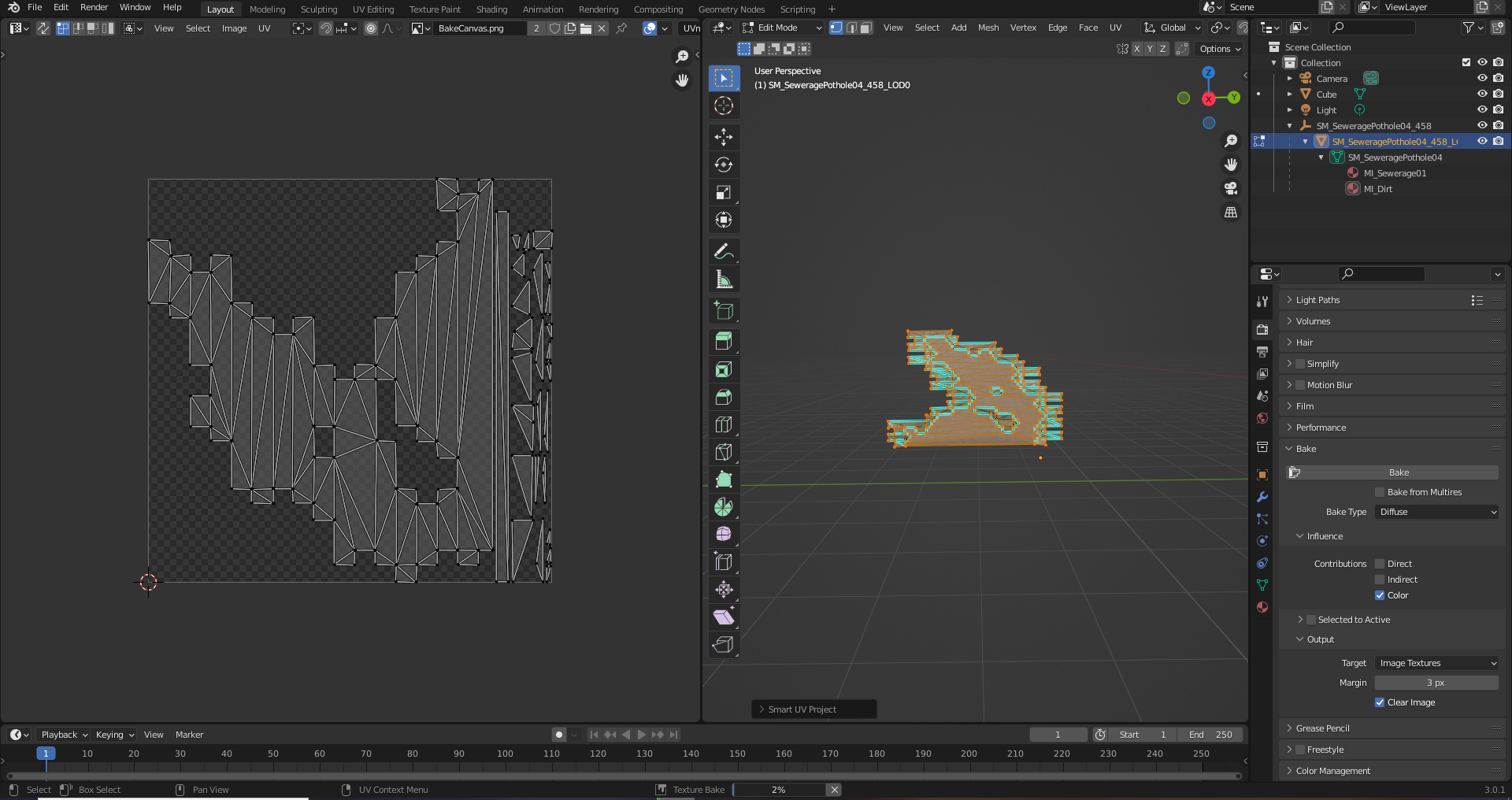Screen dimensions: 1512x800
Task: Open the Bake Type dropdown
Action: [1437, 512]
